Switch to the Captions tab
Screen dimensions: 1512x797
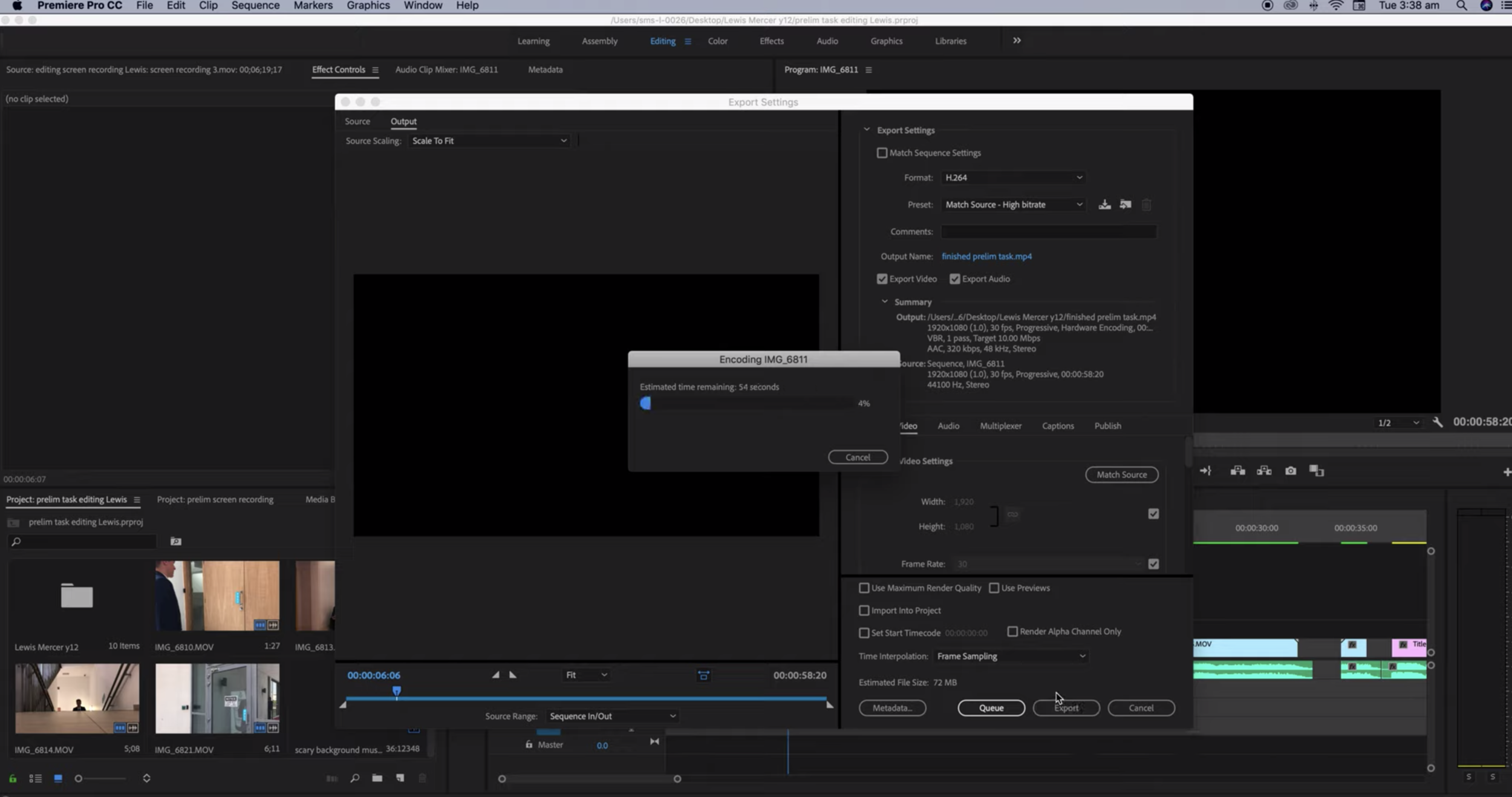tap(1057, 426)
